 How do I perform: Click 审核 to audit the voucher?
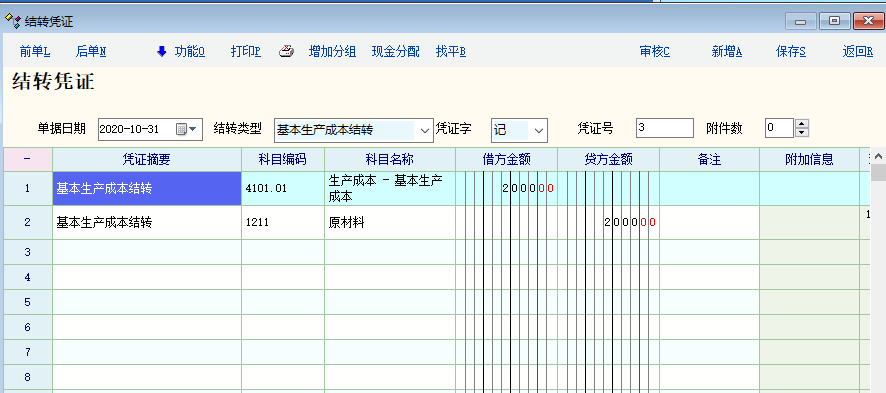point(654,52)
